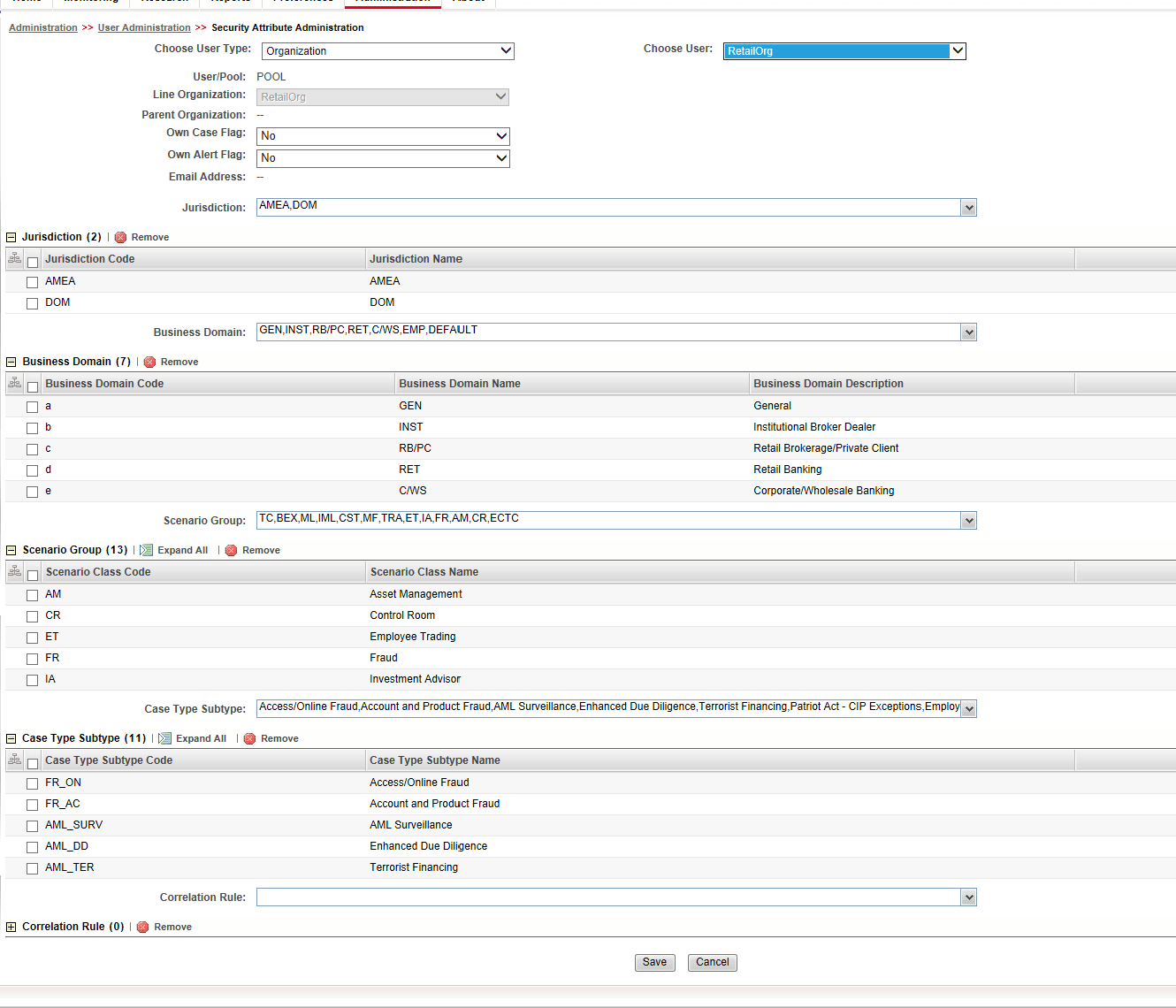Screen dimensions: 1176x1008
Task: Click the Cancel button
Action: tap(713, 962)
